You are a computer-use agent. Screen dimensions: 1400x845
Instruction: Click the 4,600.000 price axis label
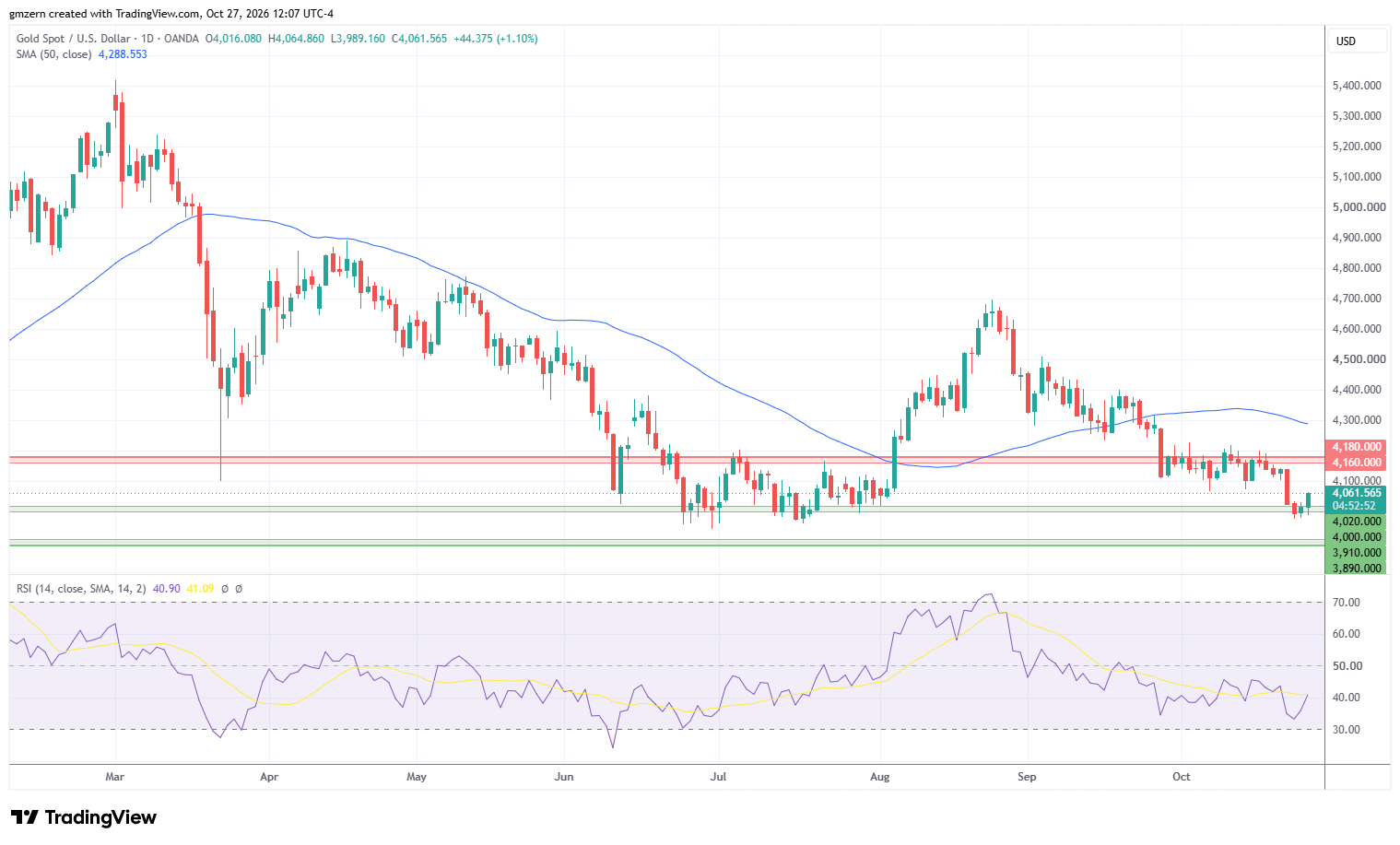tap(1357, 329)
